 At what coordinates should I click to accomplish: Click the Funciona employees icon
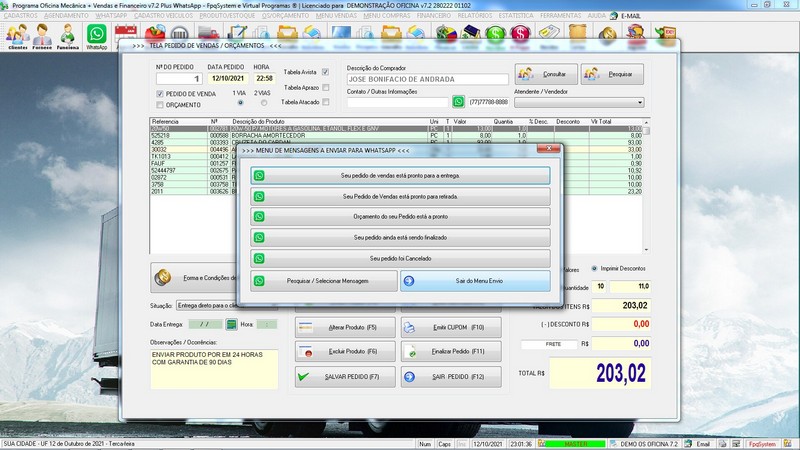point(68,37)
